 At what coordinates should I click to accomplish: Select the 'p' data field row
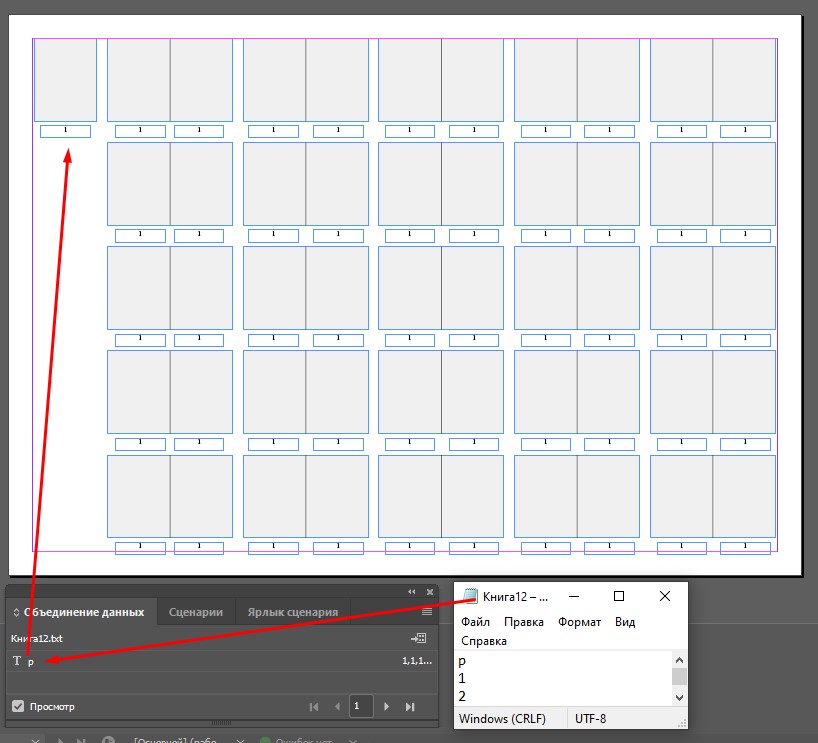222,661
